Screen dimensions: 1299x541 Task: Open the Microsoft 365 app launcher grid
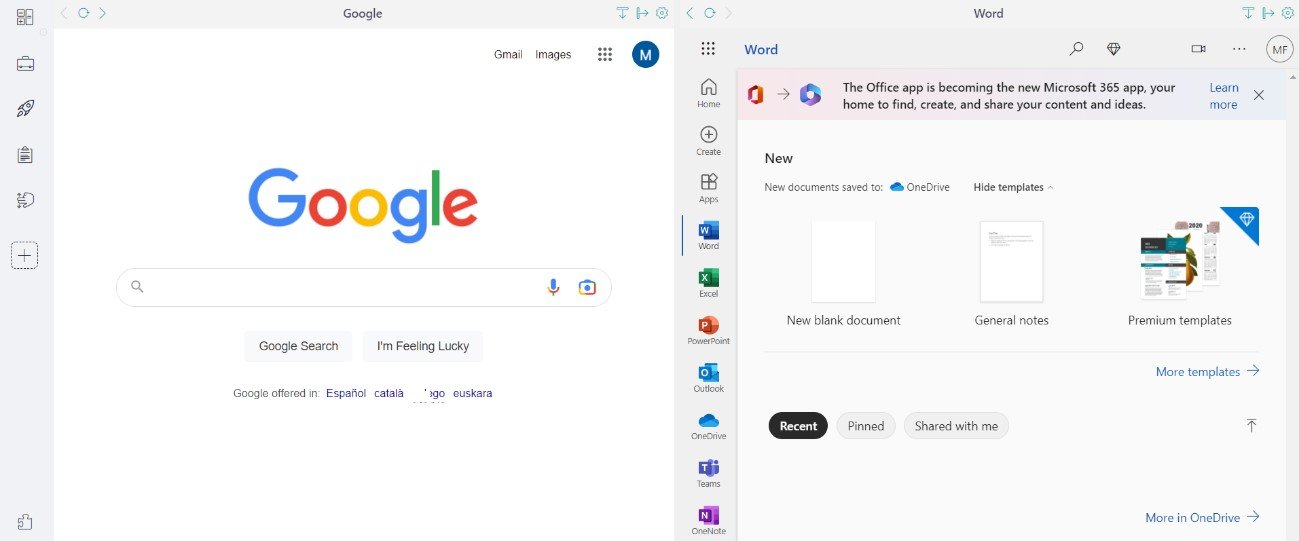708,49
